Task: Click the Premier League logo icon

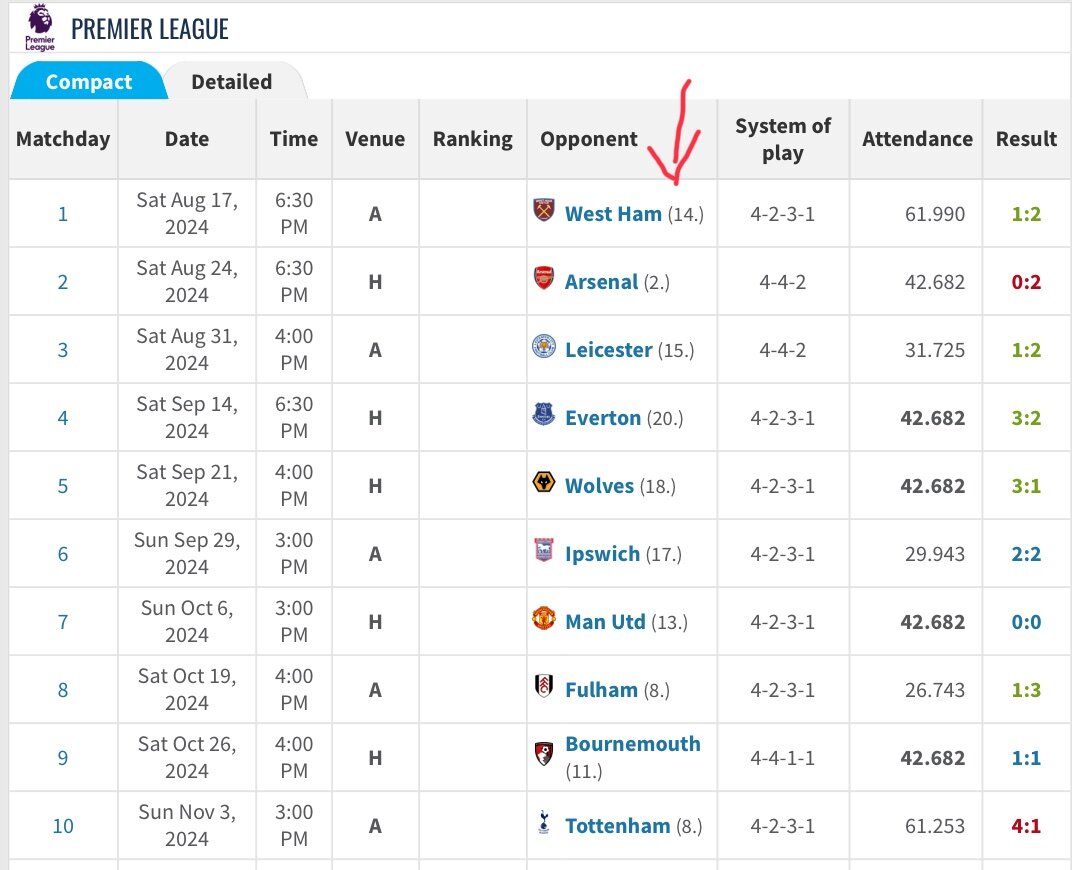Action: [x=40, y=27]
